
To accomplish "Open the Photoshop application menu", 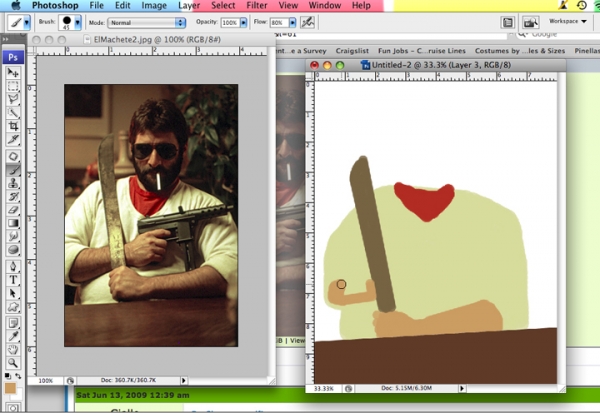I will (55, 5).
